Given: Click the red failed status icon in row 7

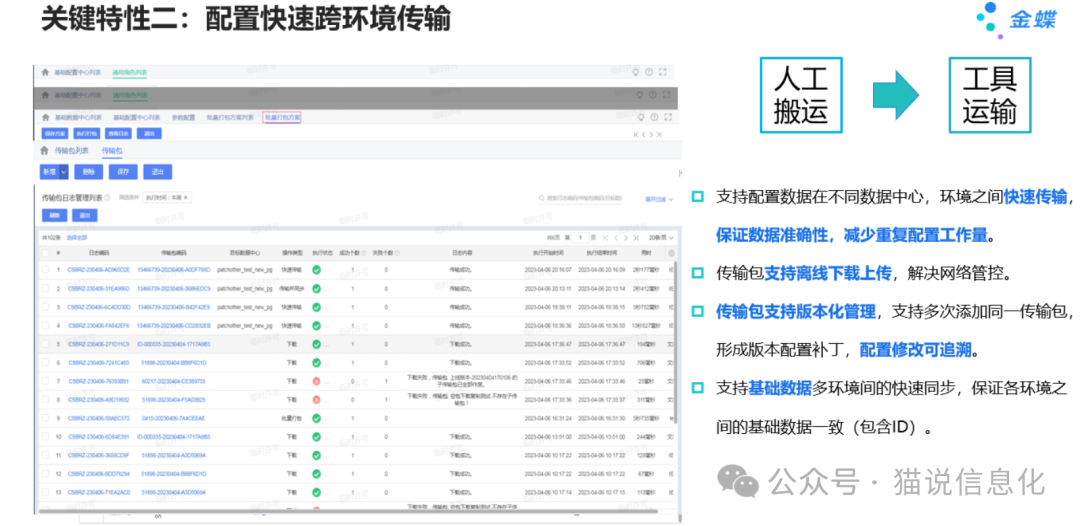Looking at the screenshot, I should (x=316, y=381).
